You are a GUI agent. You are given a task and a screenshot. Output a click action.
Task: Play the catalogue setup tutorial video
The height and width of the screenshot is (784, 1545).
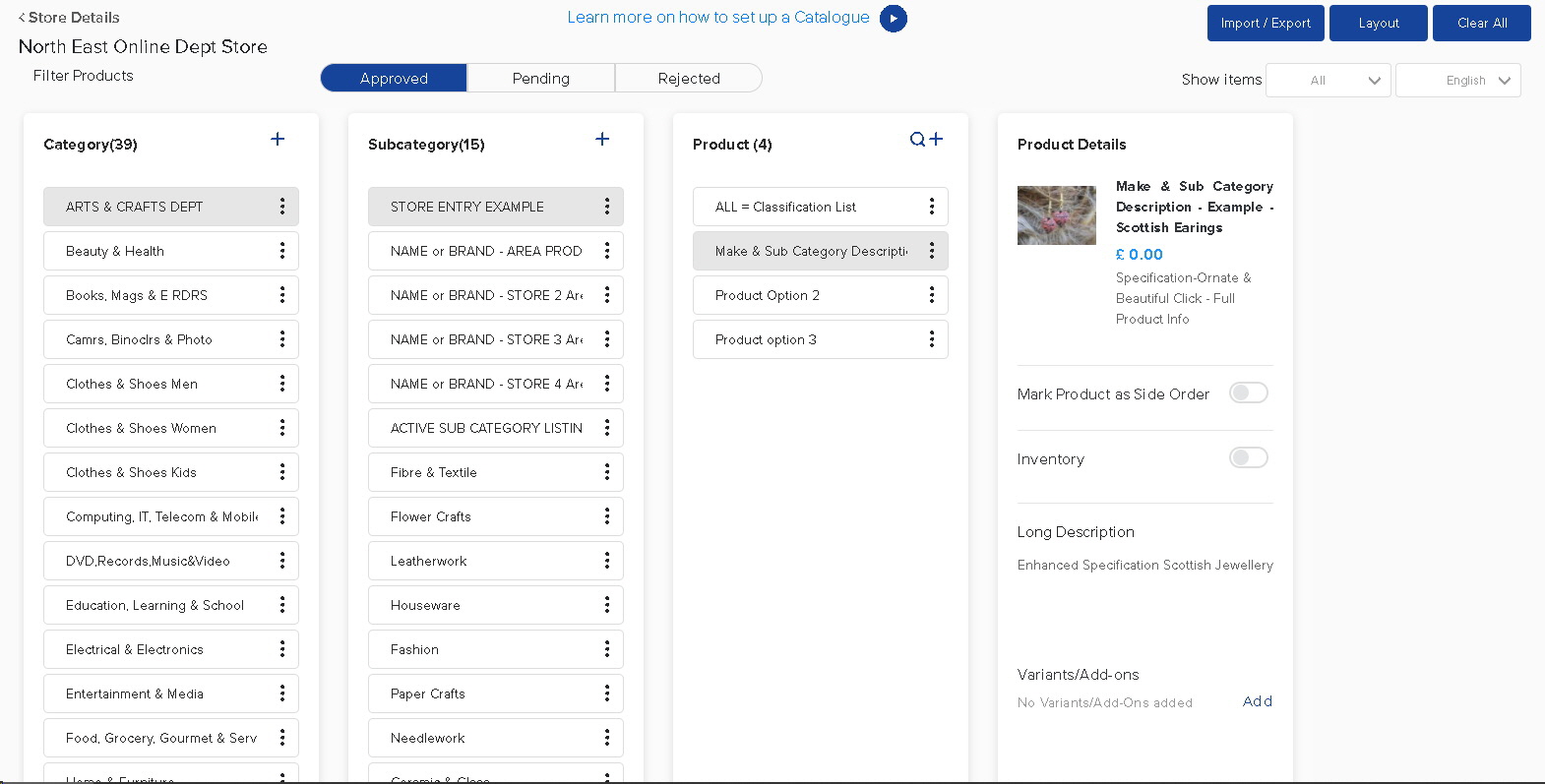click(x=893, y=19)
